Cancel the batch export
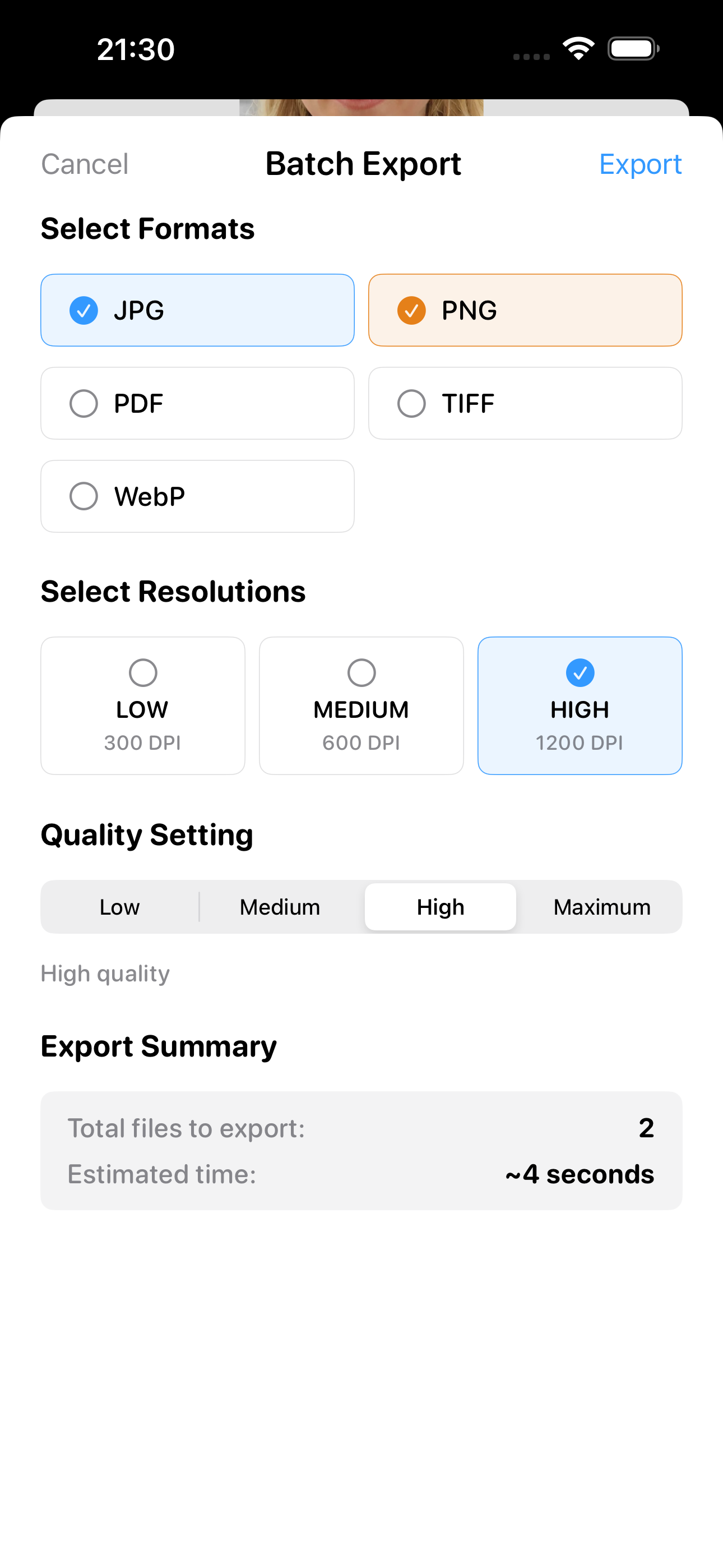 (x=85, y=164)
